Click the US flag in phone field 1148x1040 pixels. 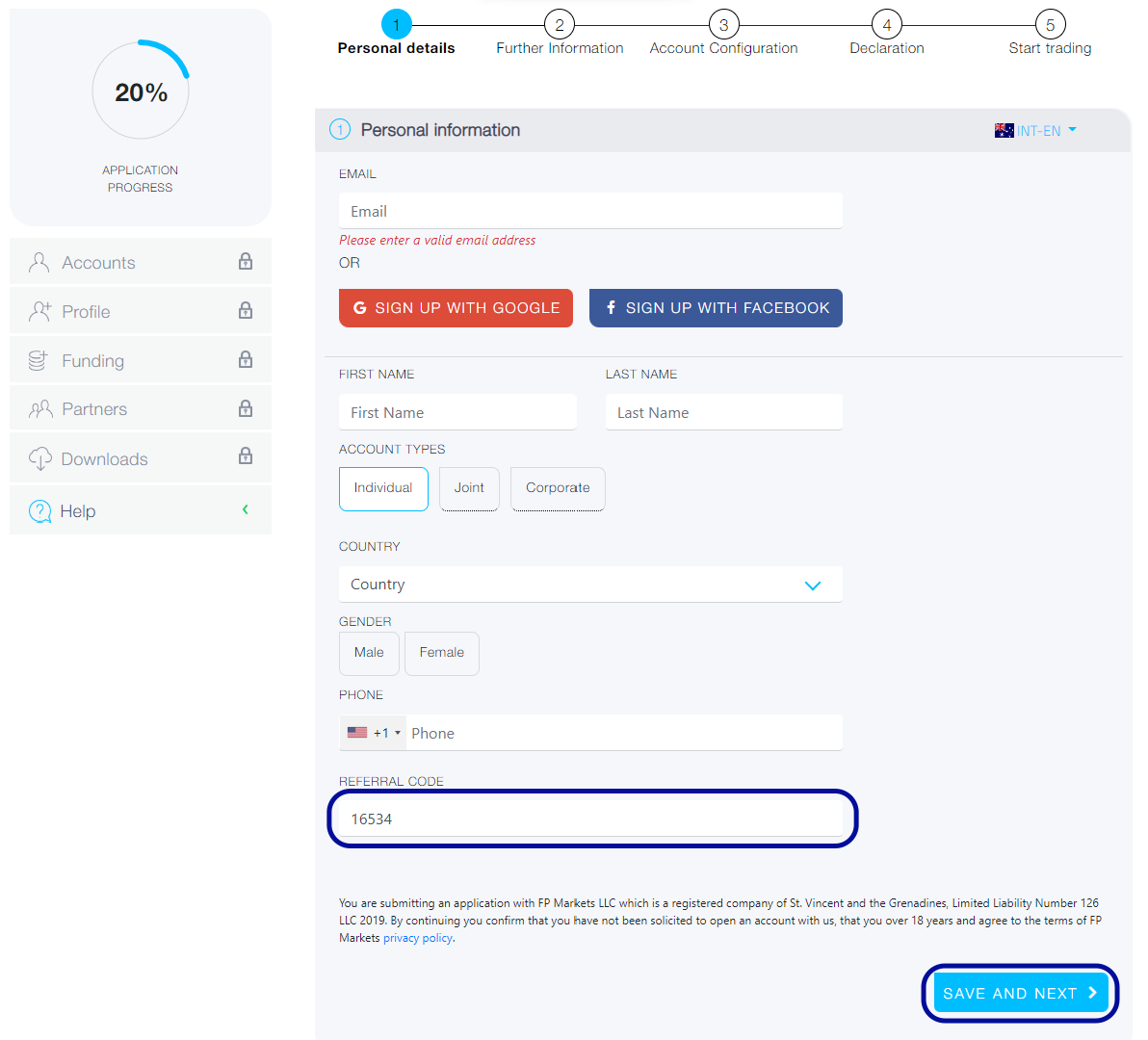pos(357,732)
